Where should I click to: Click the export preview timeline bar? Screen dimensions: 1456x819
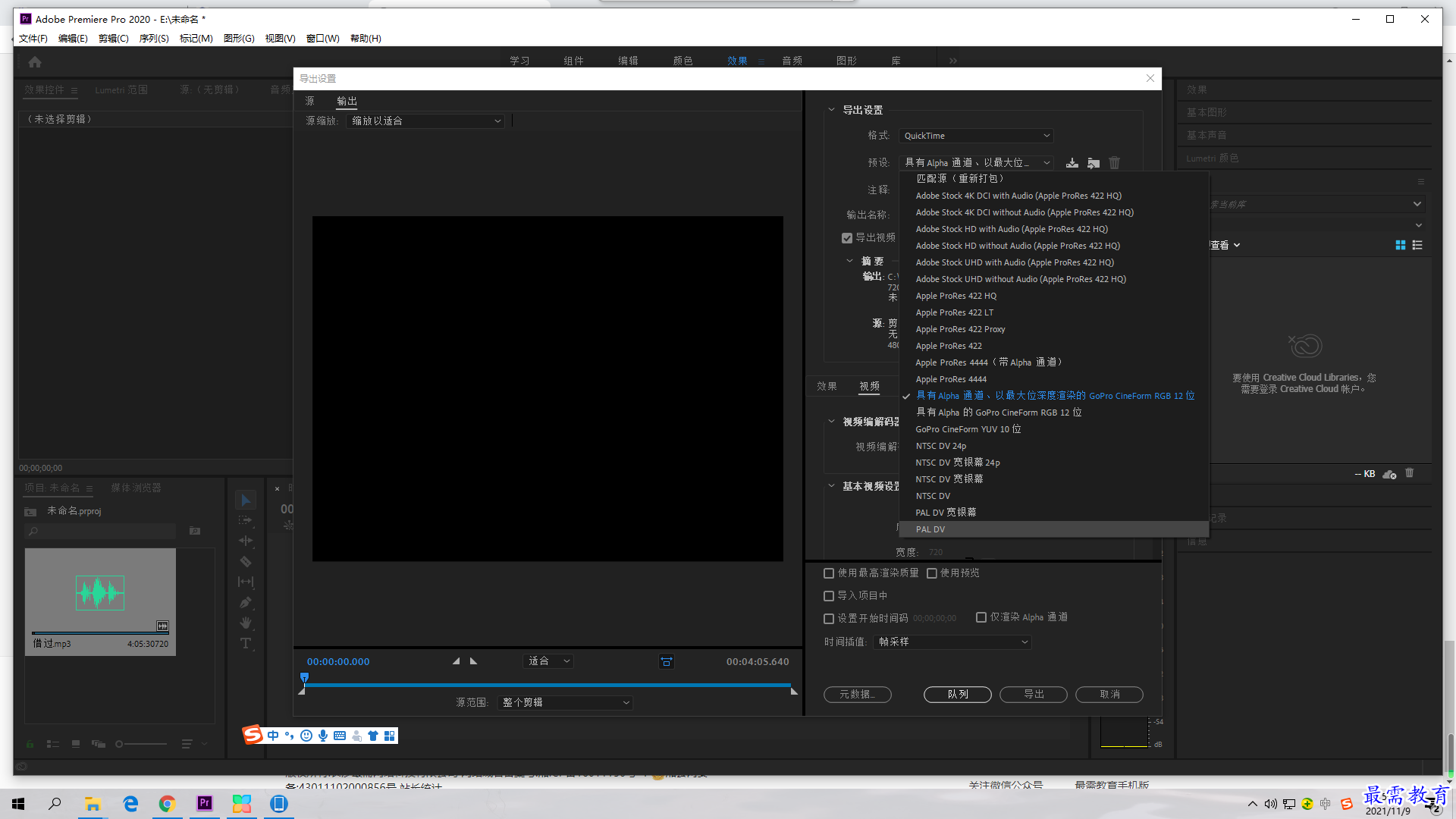coord(547,685)
